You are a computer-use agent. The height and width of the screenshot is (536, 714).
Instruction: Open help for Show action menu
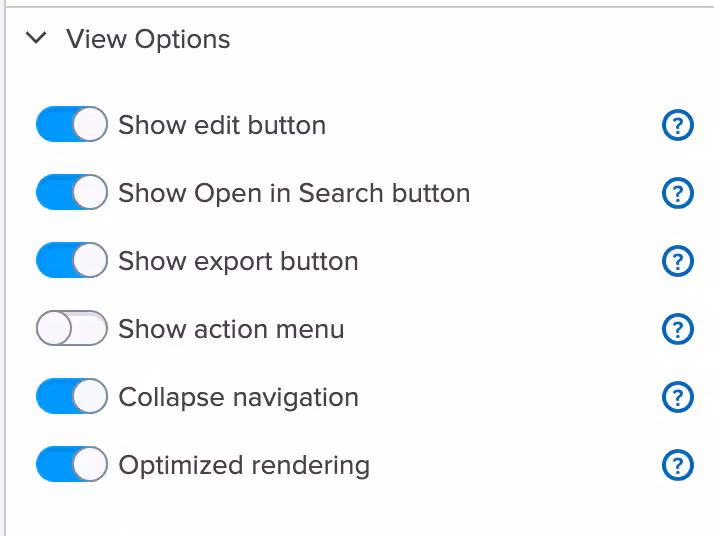pyautogui.click(x=678, y=329)
